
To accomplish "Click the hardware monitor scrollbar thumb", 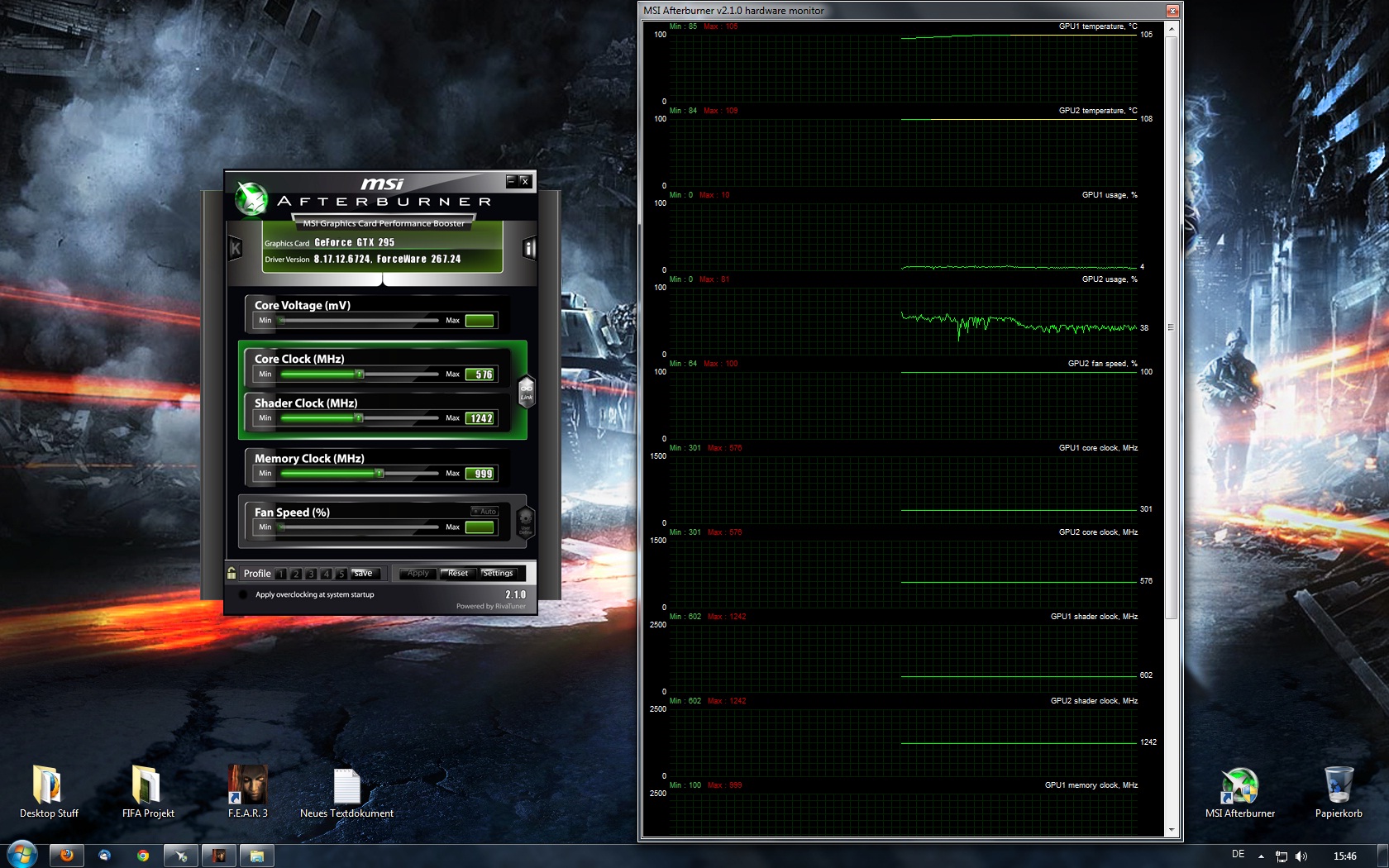I will (x=1171, y=327).
